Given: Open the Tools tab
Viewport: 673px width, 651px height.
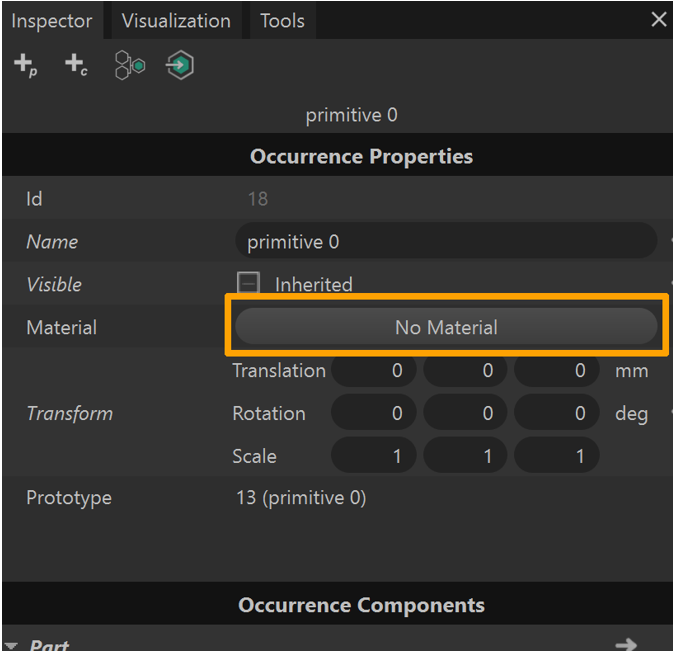Looking at the screenshot, I should point(282,21).
